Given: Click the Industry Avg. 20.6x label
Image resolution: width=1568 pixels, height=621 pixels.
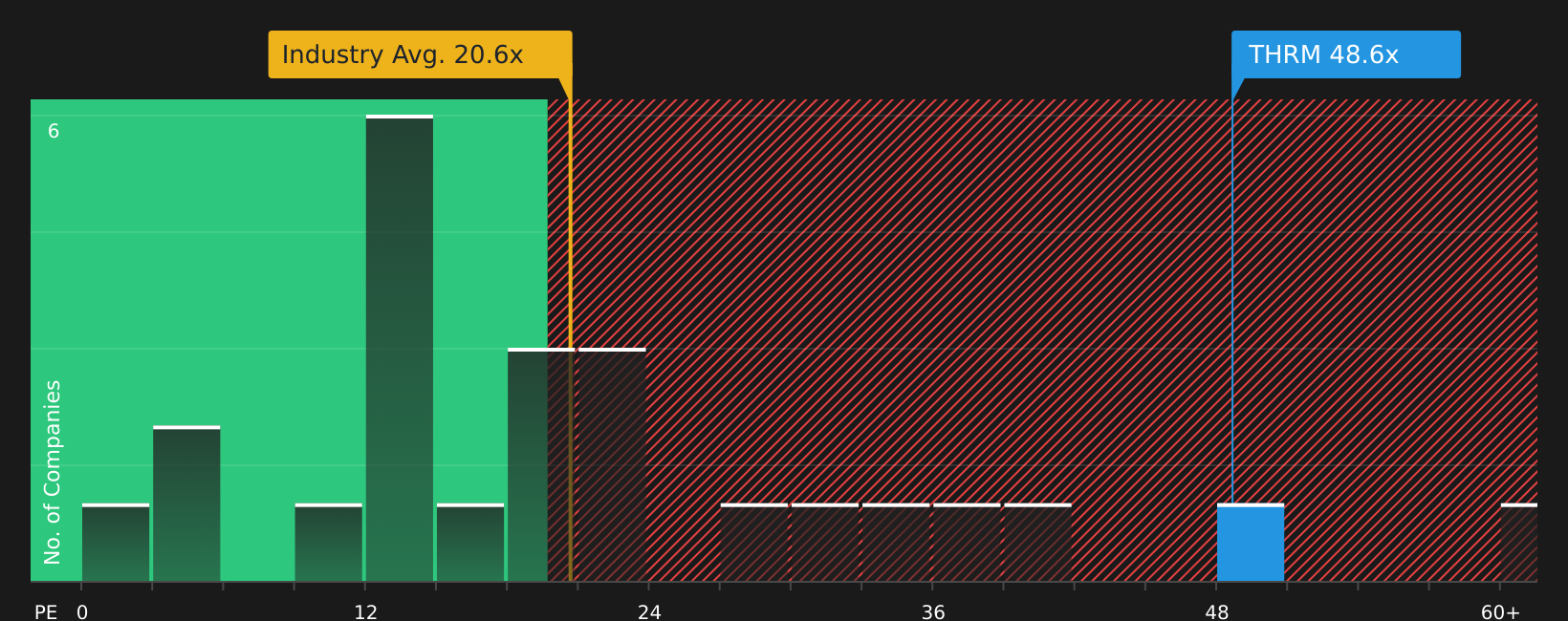Looking at the screenshot, I should click(x=420, y=54).
